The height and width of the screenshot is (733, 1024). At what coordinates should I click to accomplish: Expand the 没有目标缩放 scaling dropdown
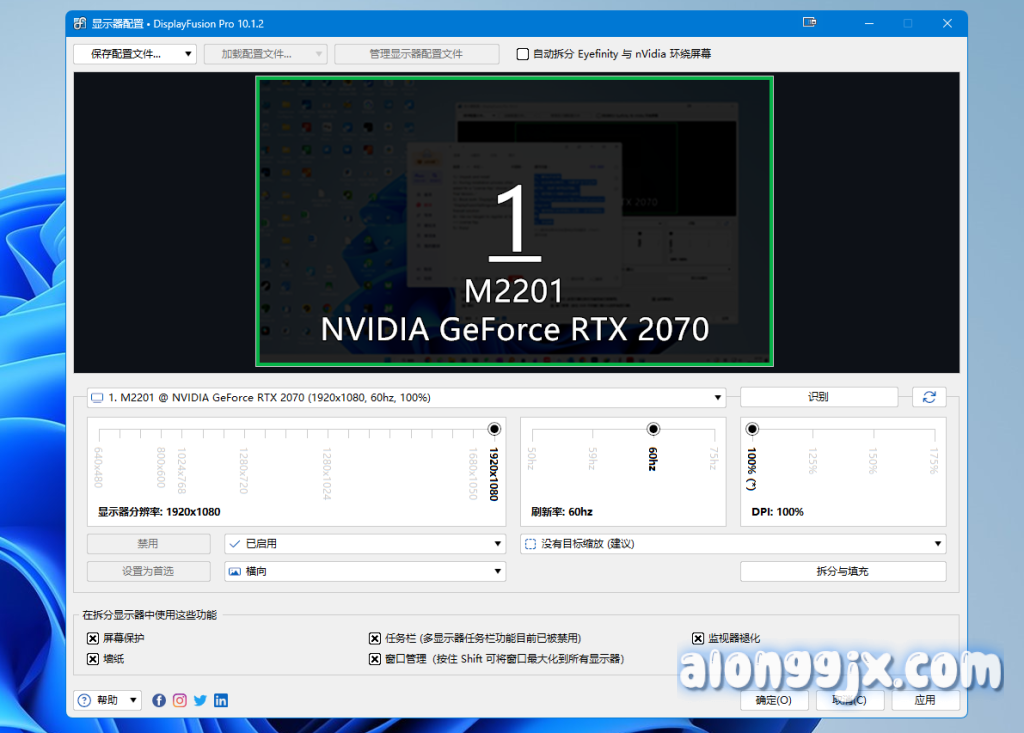coord(936,543)
